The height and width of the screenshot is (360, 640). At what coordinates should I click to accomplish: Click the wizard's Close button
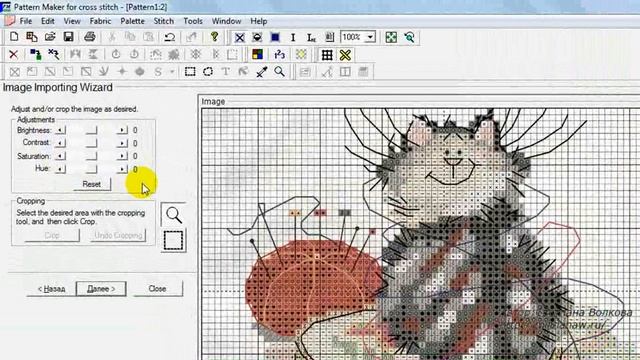pos(158,289)
